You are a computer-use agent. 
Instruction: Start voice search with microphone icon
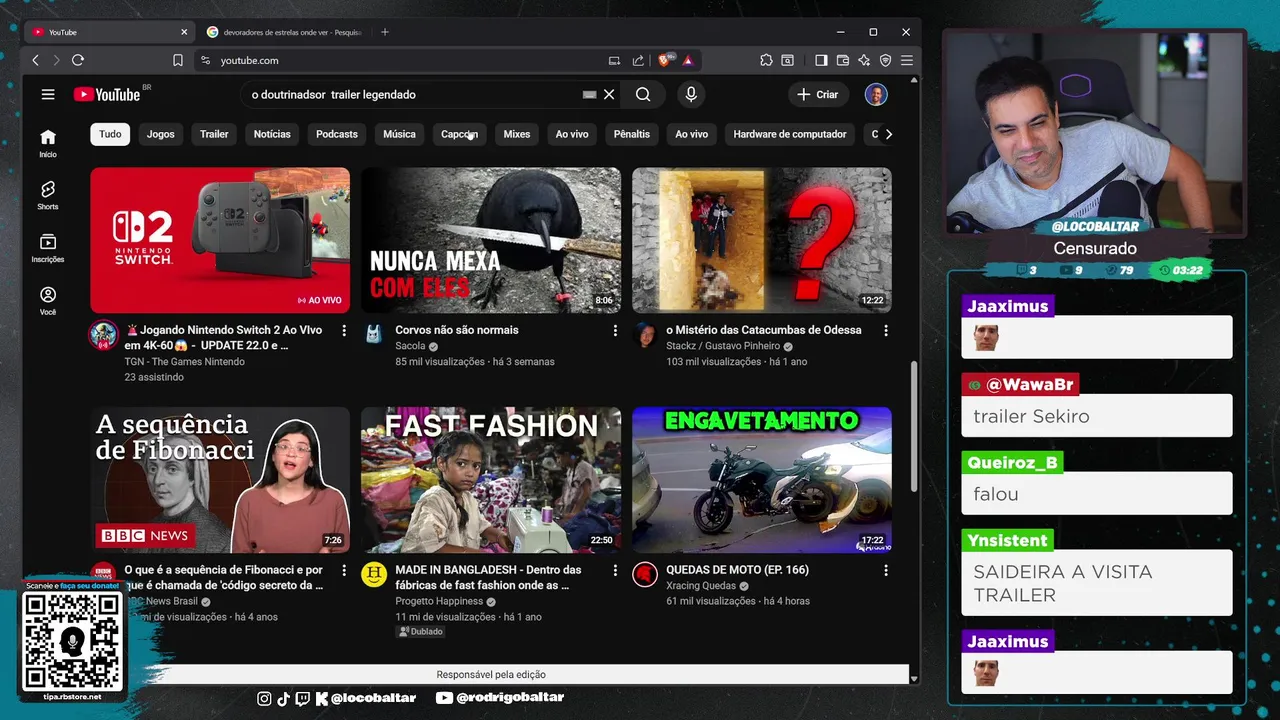pos(690,94)
